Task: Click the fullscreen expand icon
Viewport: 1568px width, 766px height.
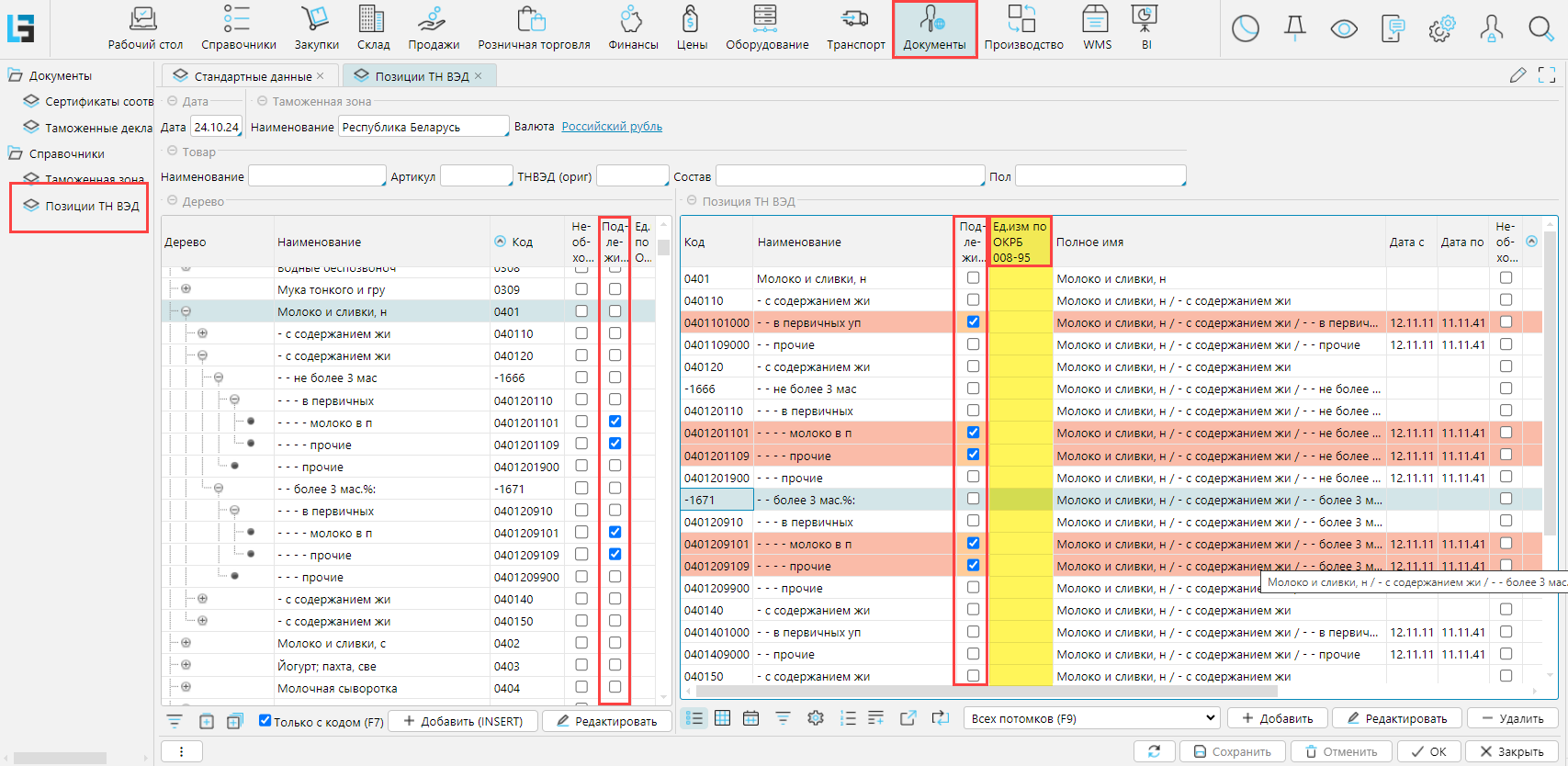Action: coord(1547,75)
